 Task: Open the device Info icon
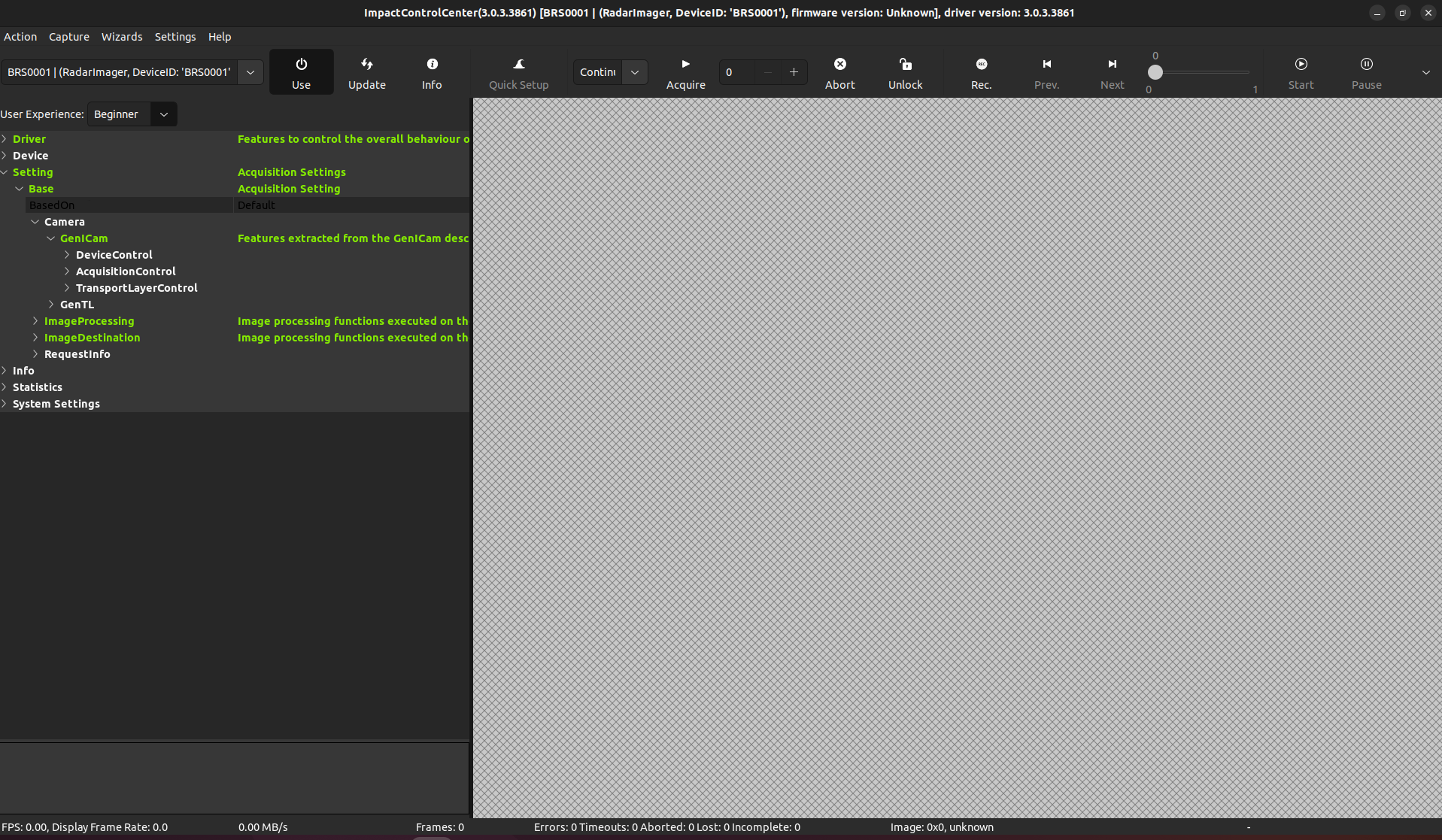coord(432,65)
